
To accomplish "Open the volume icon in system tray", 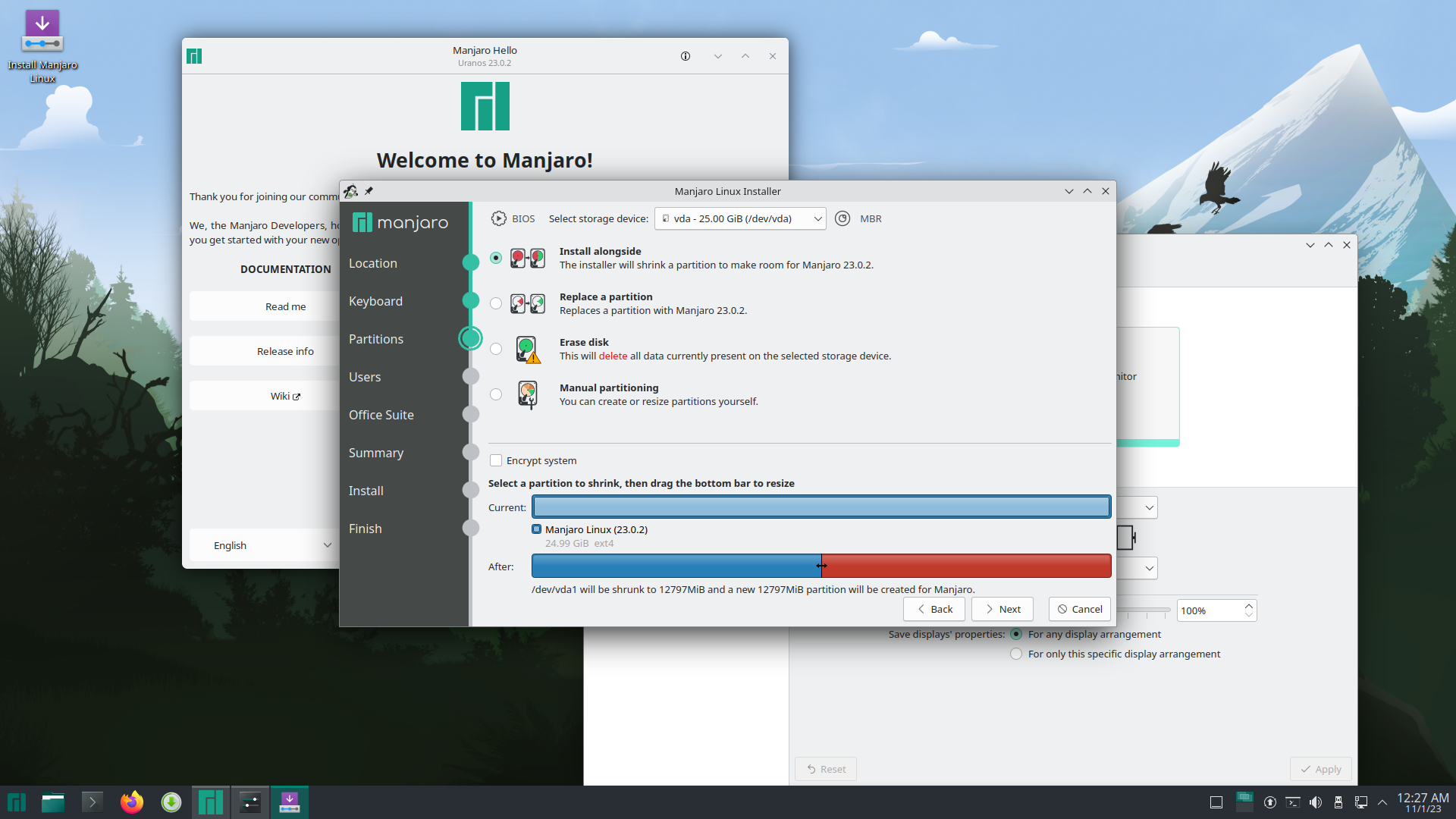I will pyautogui.click(x=1316, y=802).
